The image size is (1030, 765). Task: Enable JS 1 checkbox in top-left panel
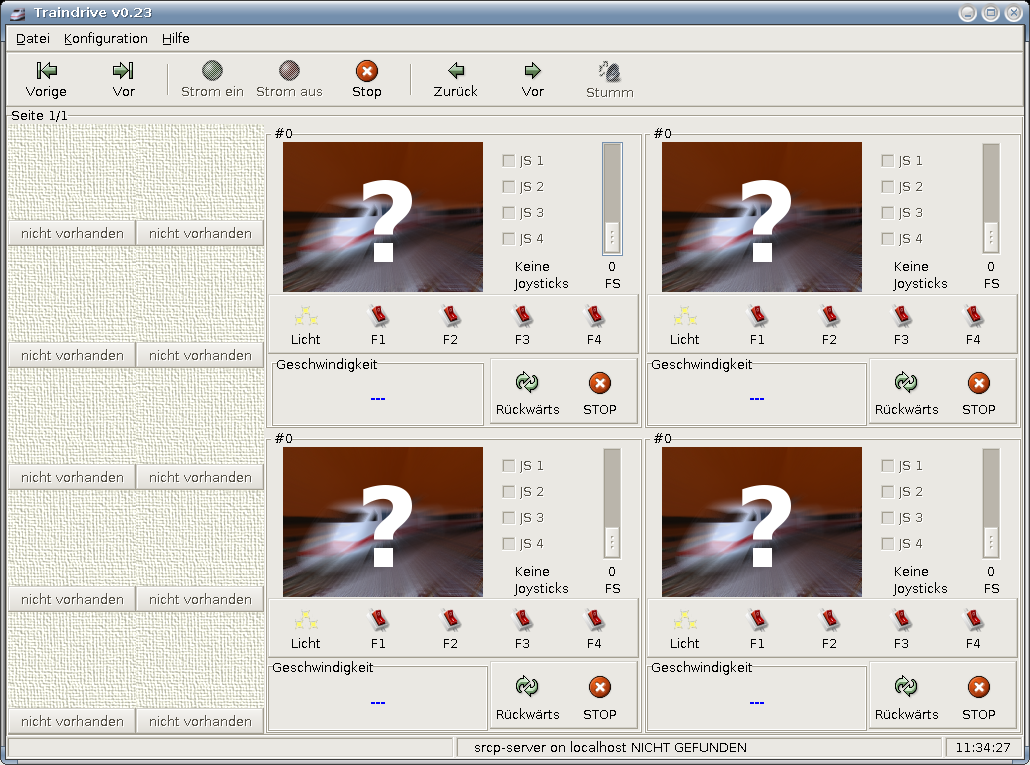tap(509, 161)
